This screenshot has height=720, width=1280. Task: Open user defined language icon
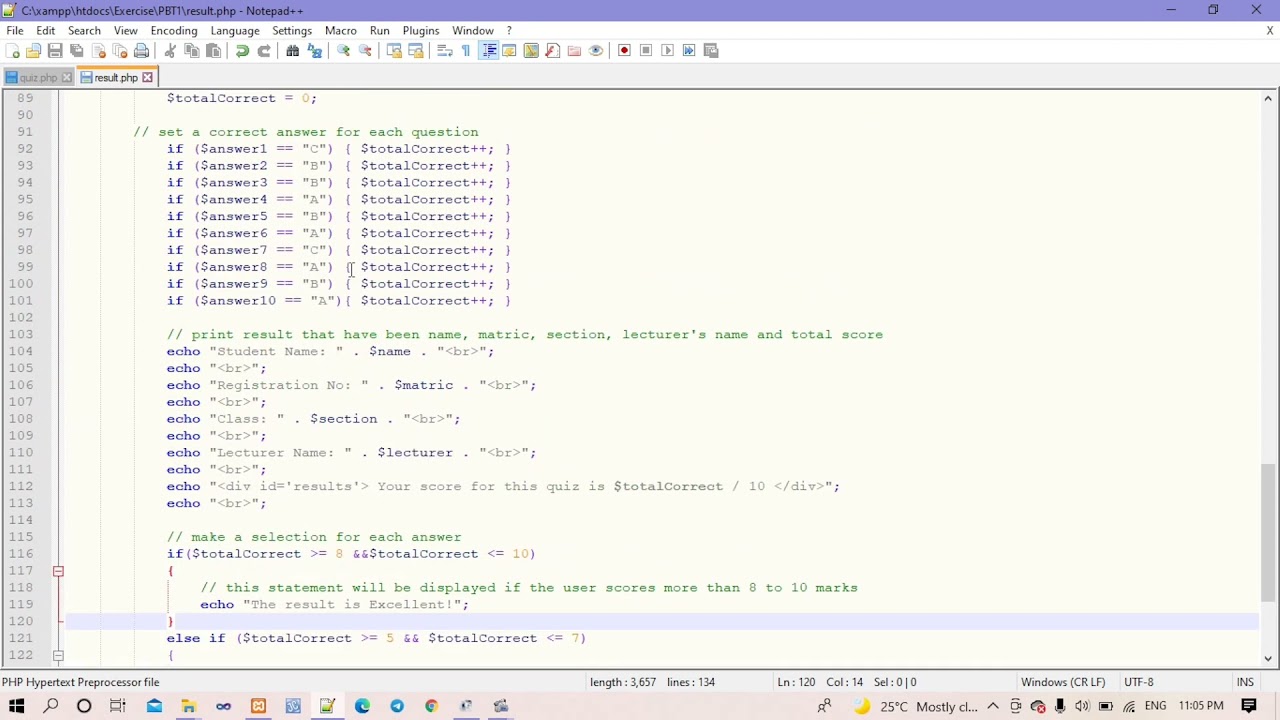coord(509,51)
